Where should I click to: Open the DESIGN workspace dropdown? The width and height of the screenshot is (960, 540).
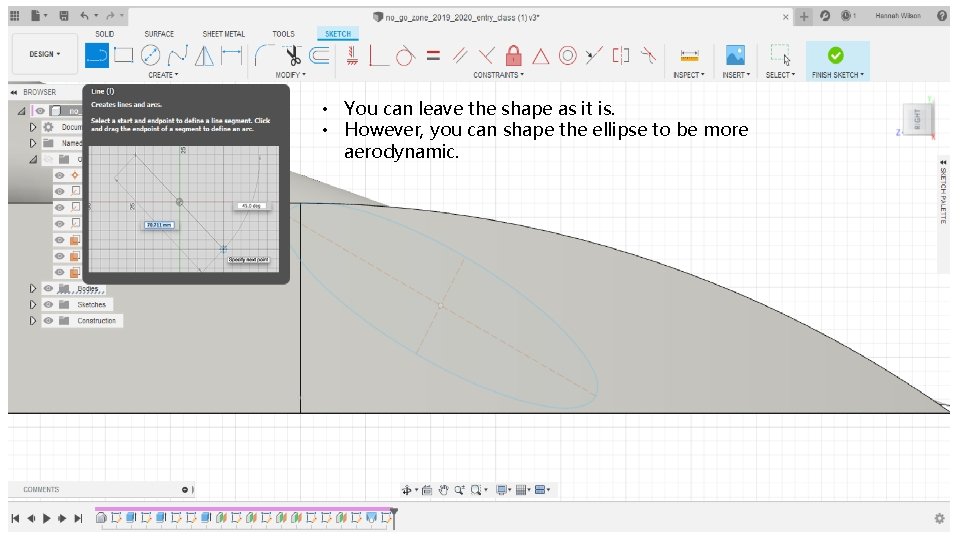(x=45, y=54)
